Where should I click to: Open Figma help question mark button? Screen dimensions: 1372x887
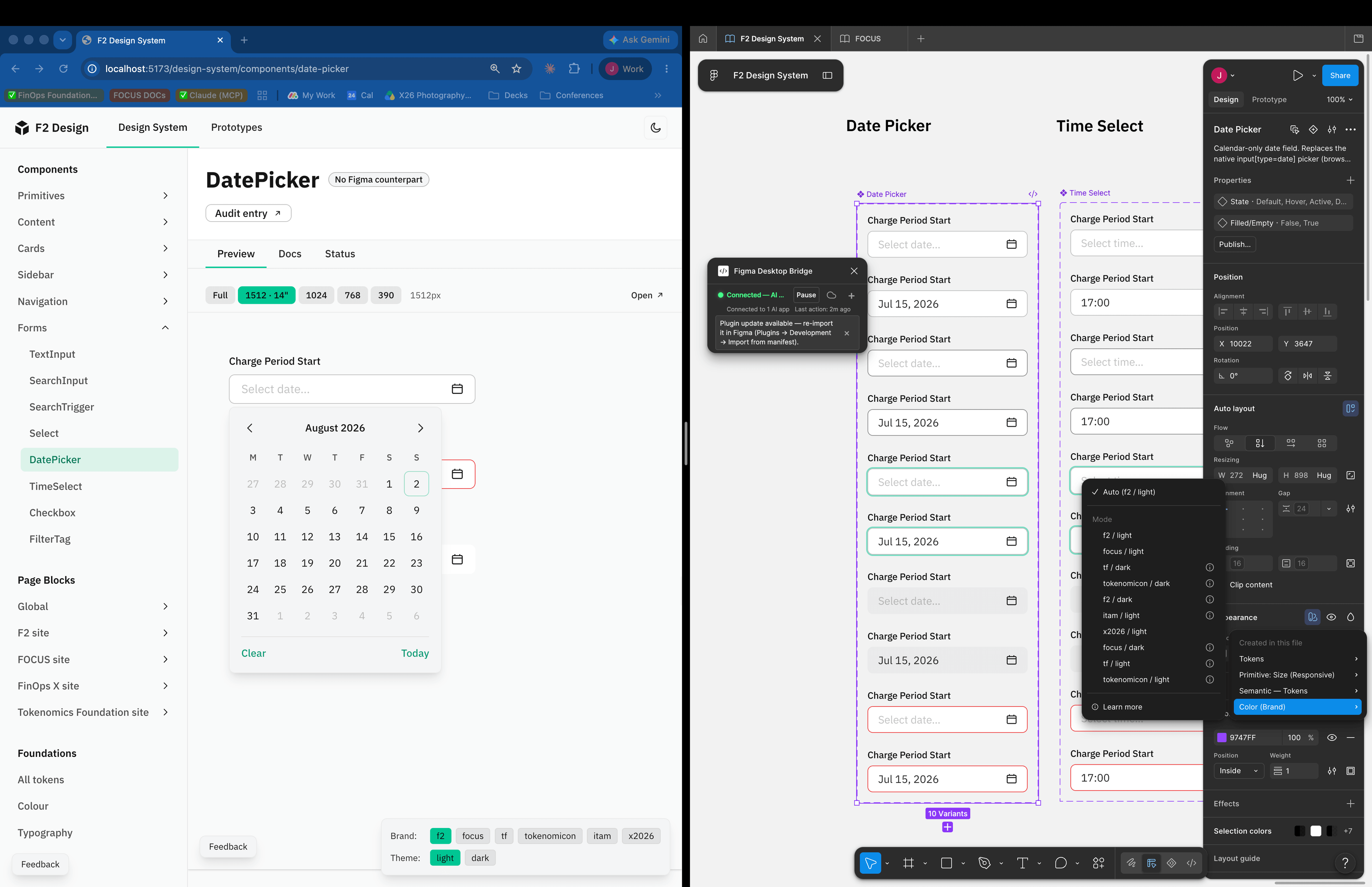pos(1344,862)
